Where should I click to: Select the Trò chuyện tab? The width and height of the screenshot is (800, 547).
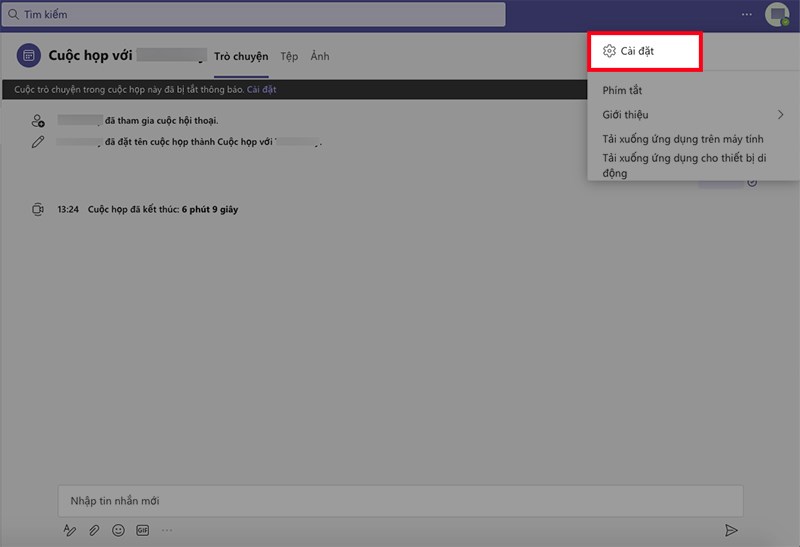241,57
